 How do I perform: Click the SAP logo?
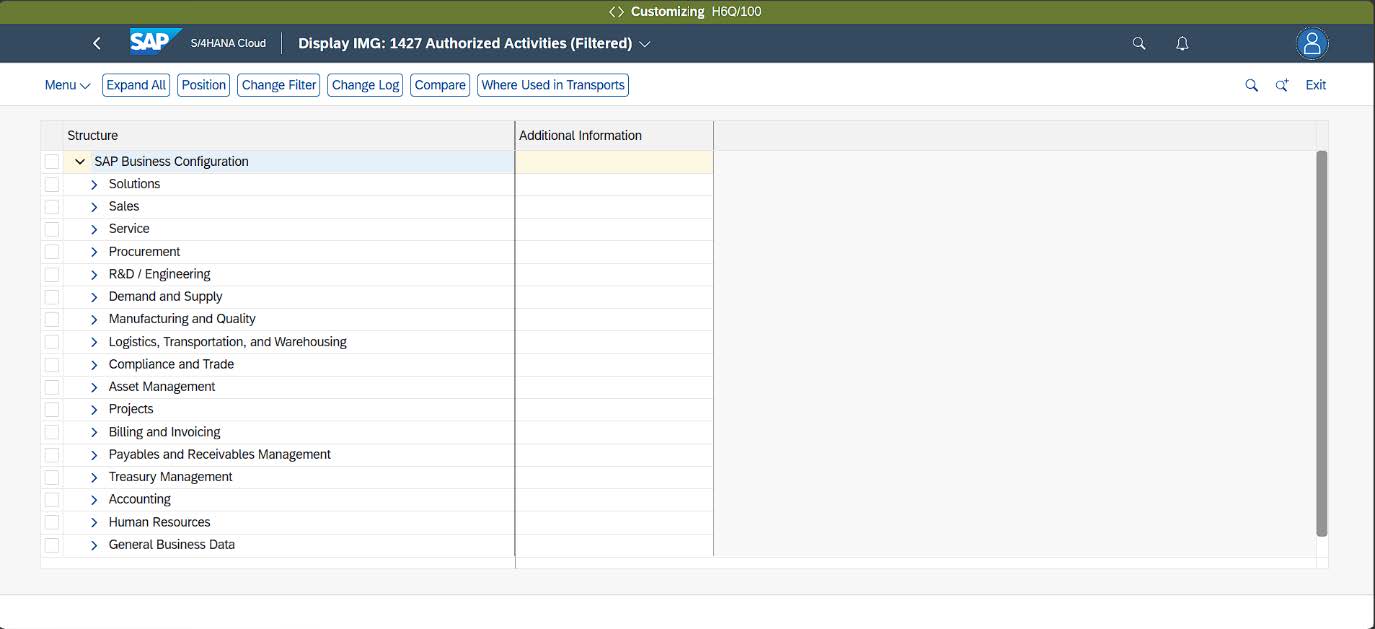[155, 43]
